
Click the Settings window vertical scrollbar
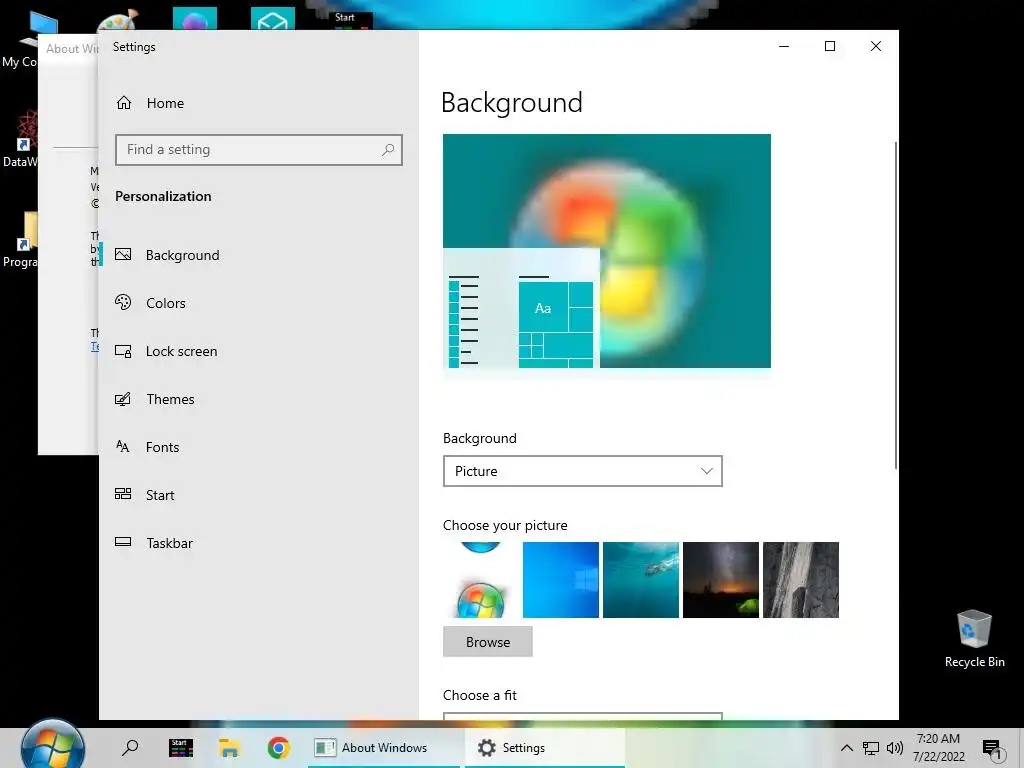click(895, 305)
